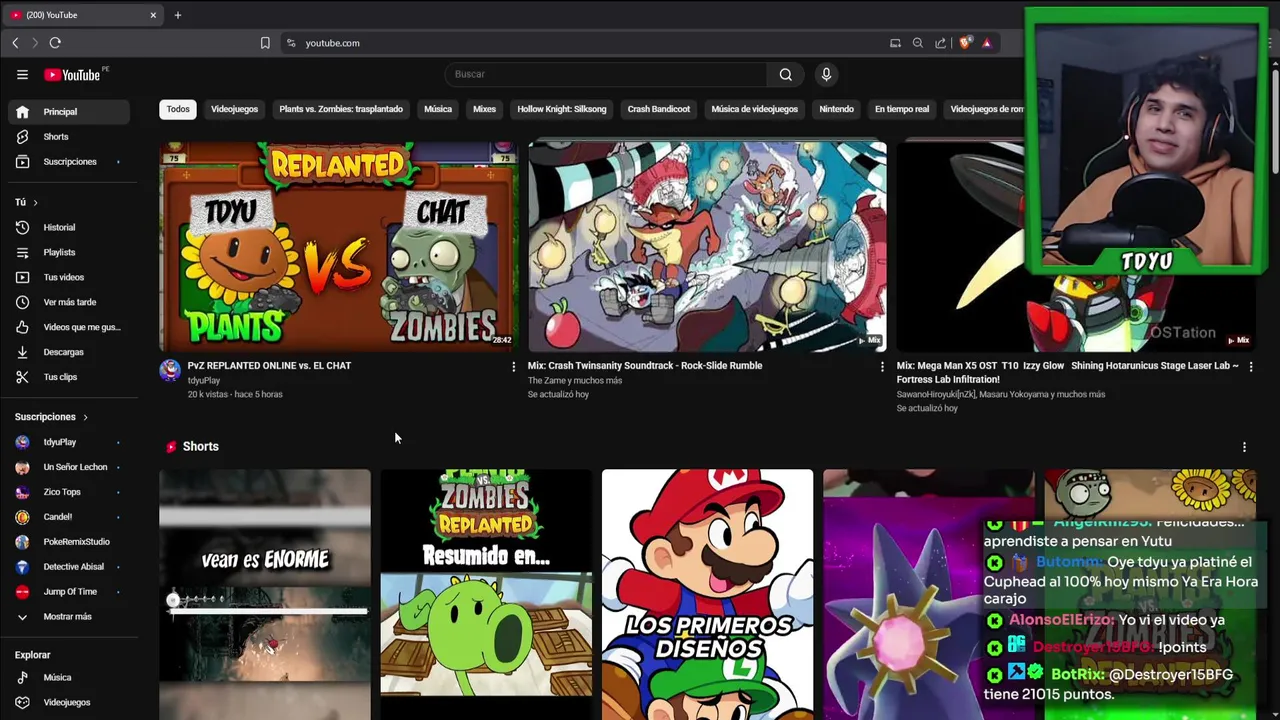The image size is (1280, 720).
Task: Select the Música filter chip
Action: (438, 109)
